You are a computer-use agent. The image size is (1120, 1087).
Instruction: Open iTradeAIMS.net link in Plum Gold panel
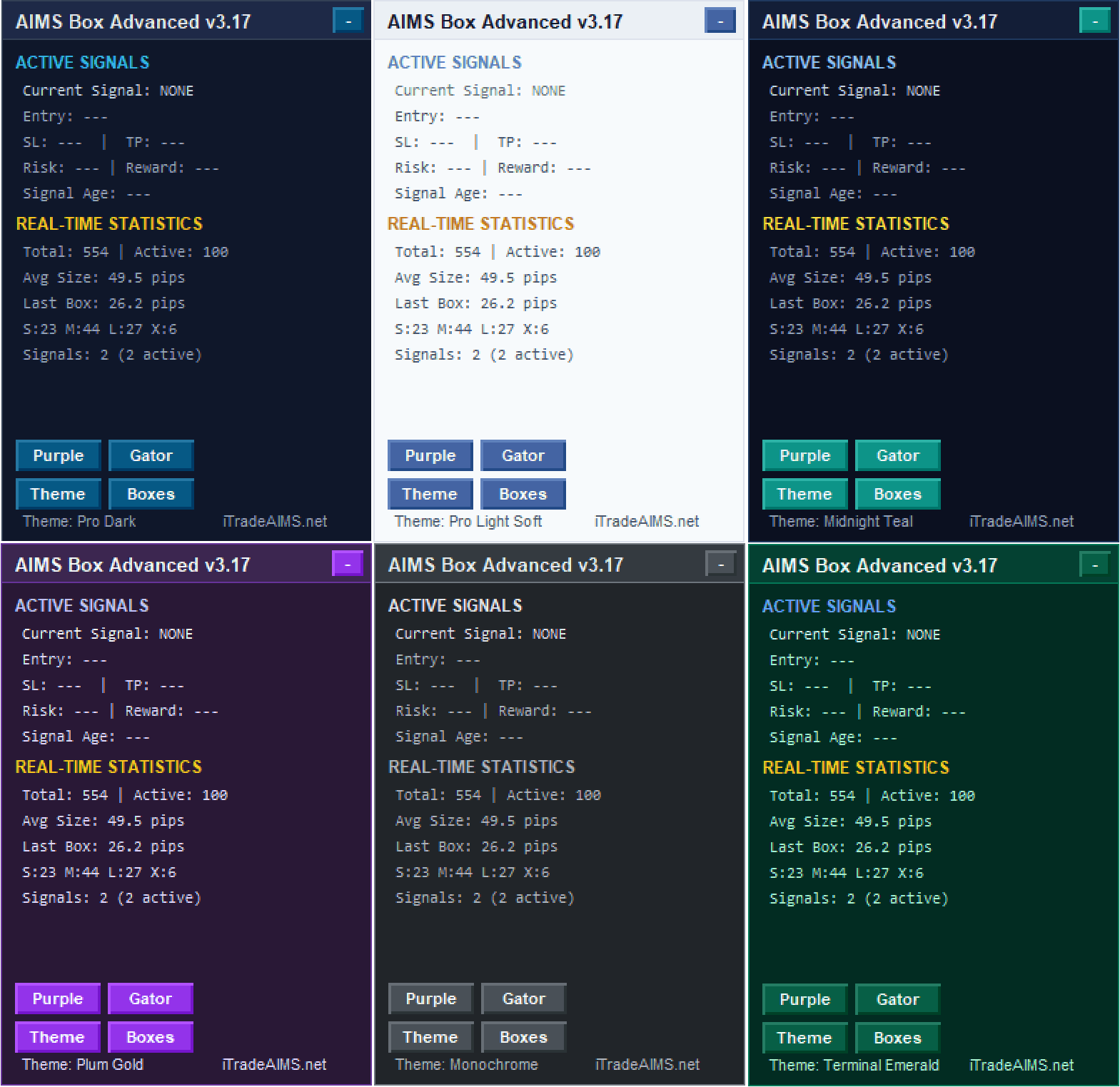point(274,1065)
